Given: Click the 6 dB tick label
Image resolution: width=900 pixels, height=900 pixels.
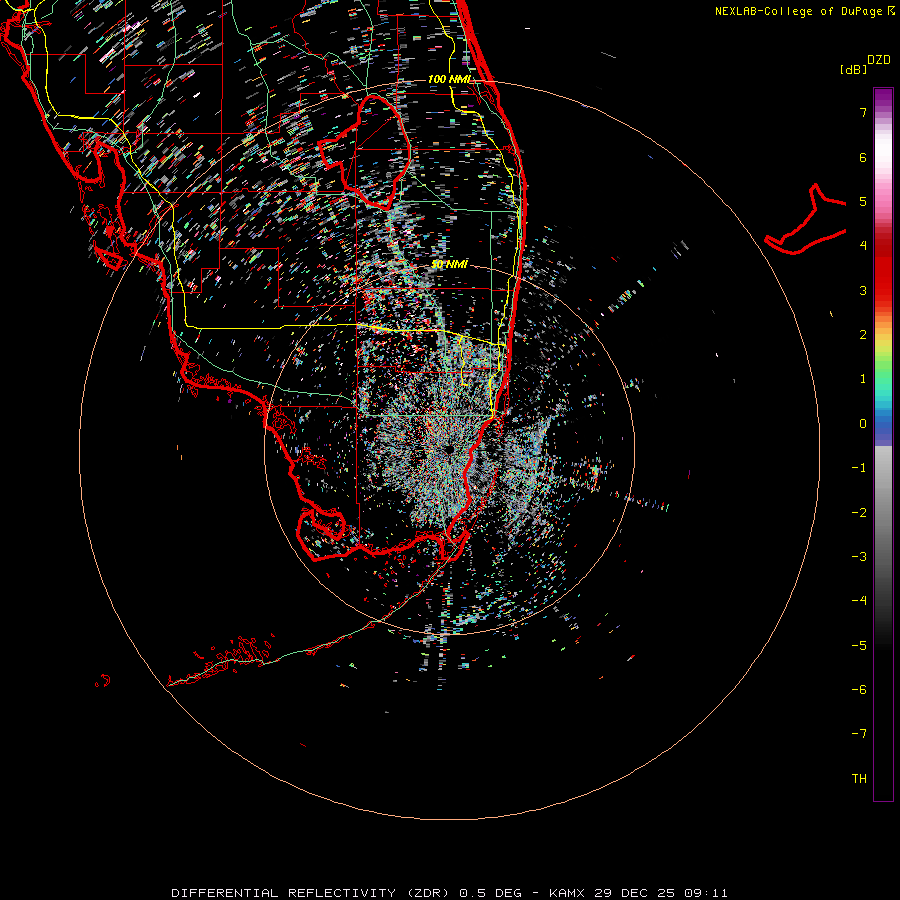Looking at the screenshot, I should click(863, 157).
